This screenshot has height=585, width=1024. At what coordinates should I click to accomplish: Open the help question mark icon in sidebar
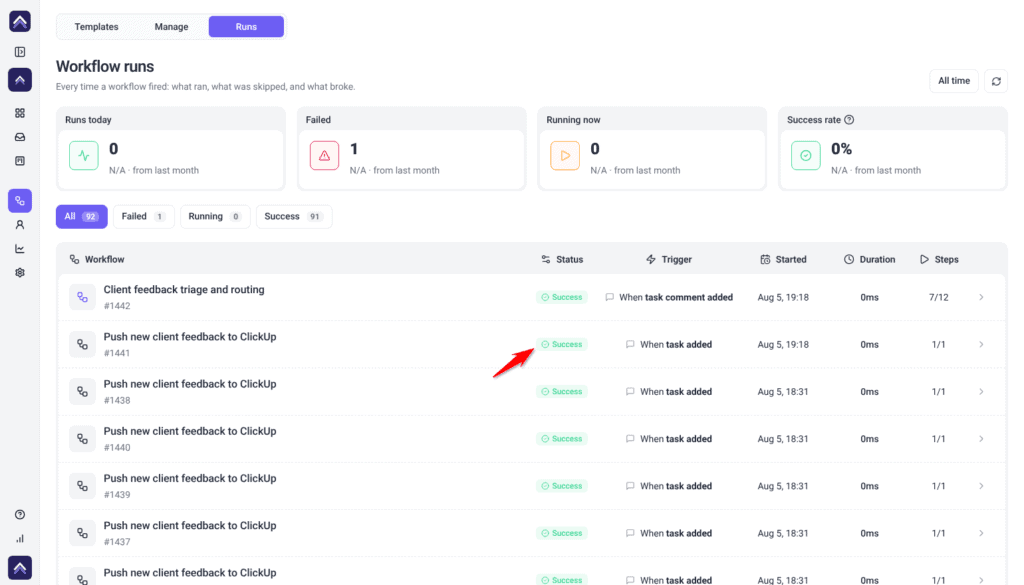[x=20, y=514]
